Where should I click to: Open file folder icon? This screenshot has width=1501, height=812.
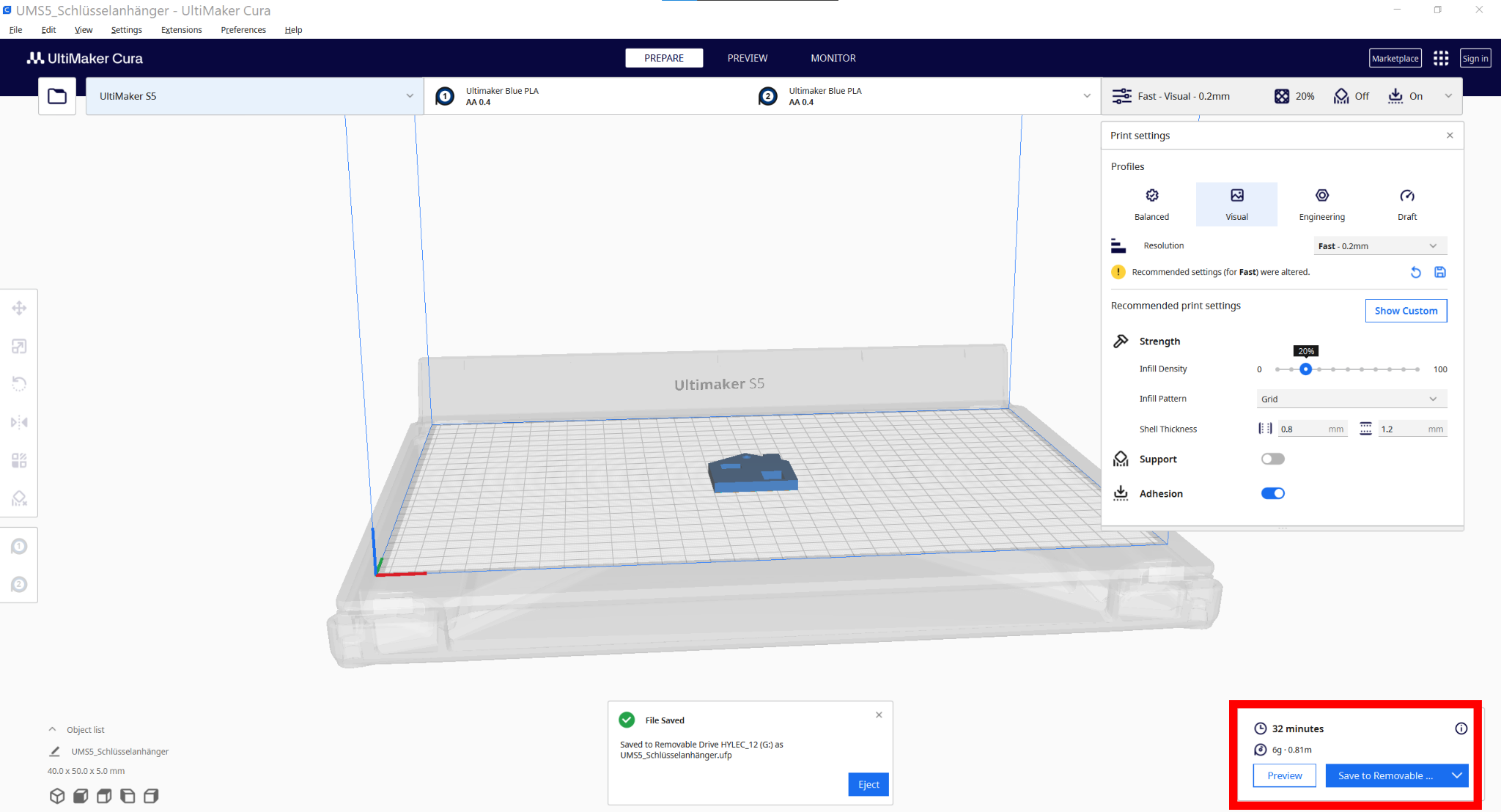[x=57, y=96]
